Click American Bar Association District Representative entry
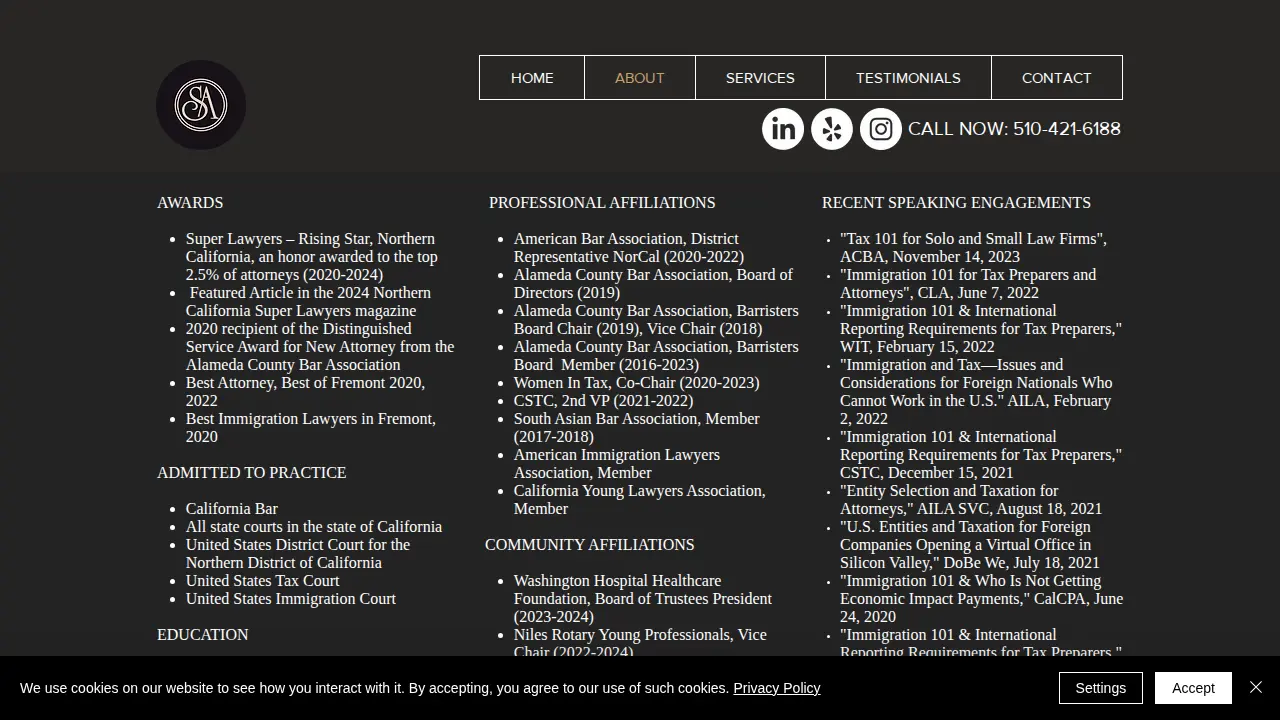The height and width of the screenshot is (720, 1280). pos(629,248)
